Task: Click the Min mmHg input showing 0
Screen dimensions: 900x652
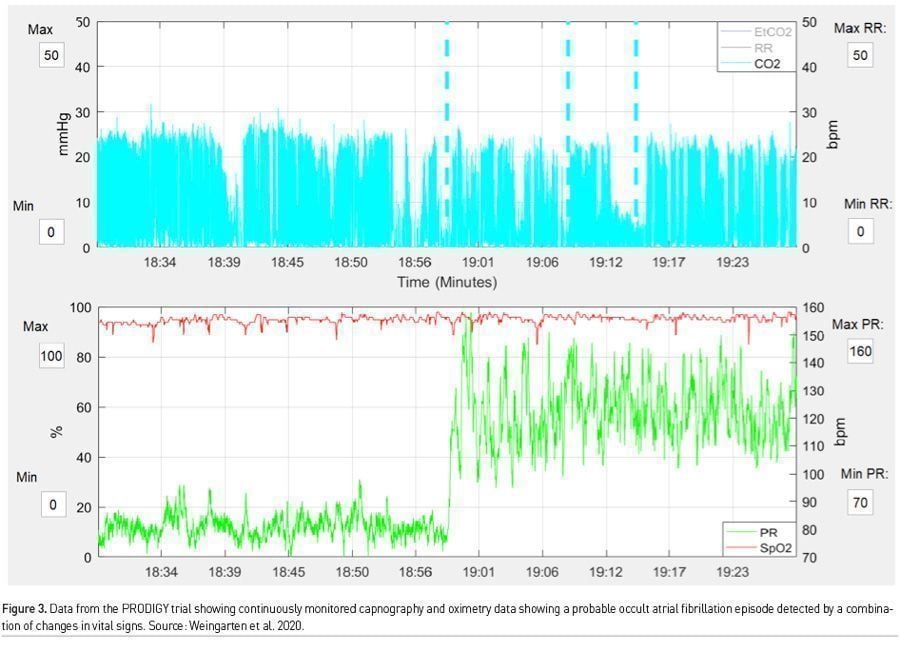Action: point(51,232)
